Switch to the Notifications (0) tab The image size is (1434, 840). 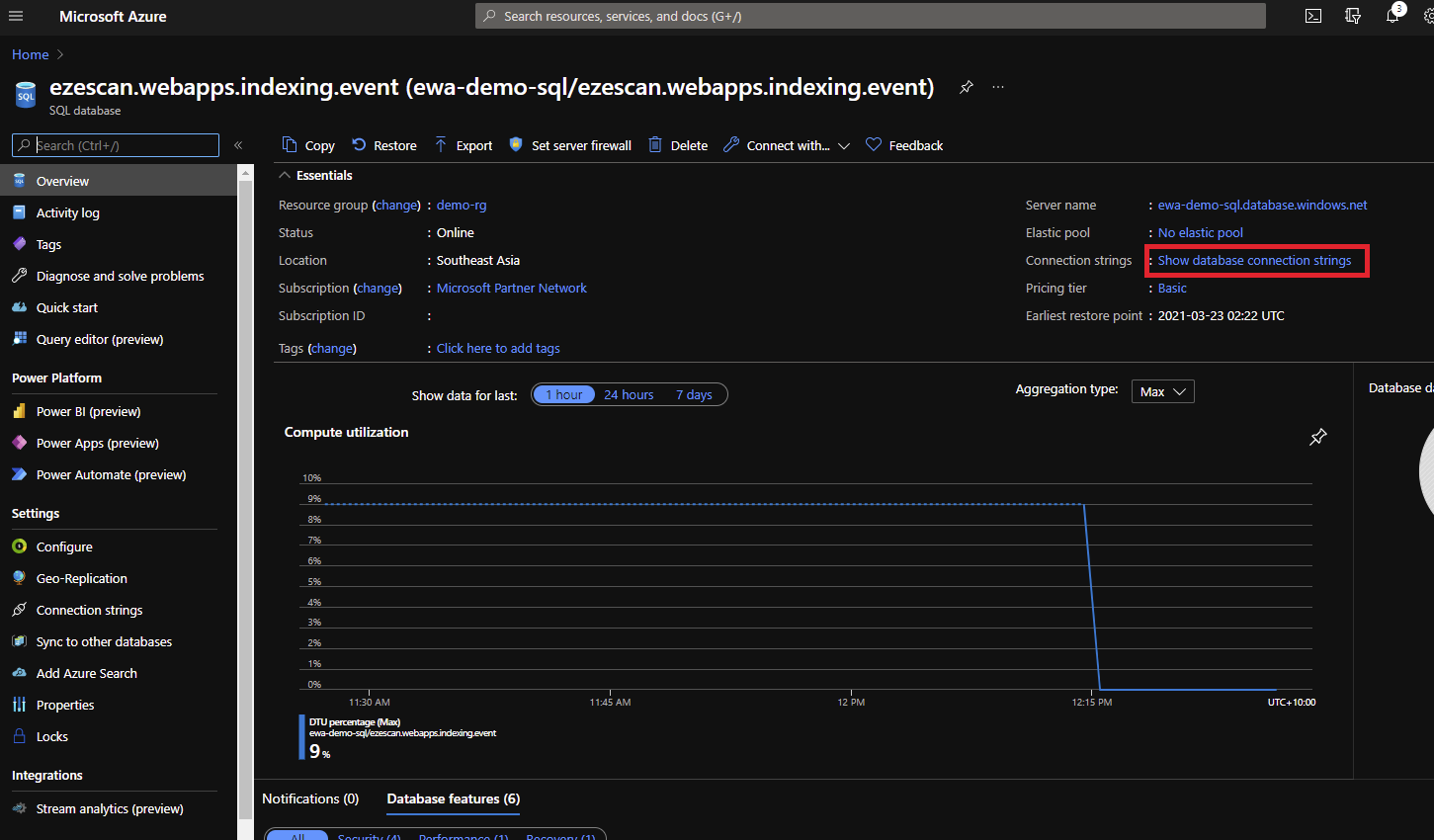click(310, 798)
